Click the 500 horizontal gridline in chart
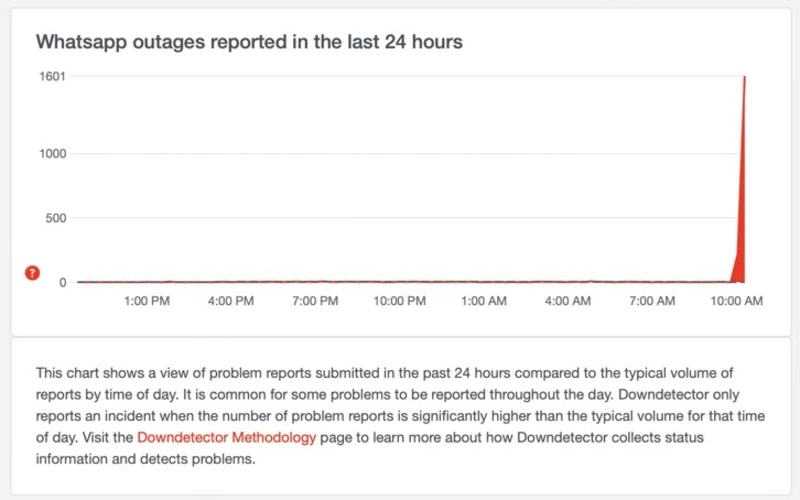The height and width of the screenshot is (500, 800). (400, 218)
